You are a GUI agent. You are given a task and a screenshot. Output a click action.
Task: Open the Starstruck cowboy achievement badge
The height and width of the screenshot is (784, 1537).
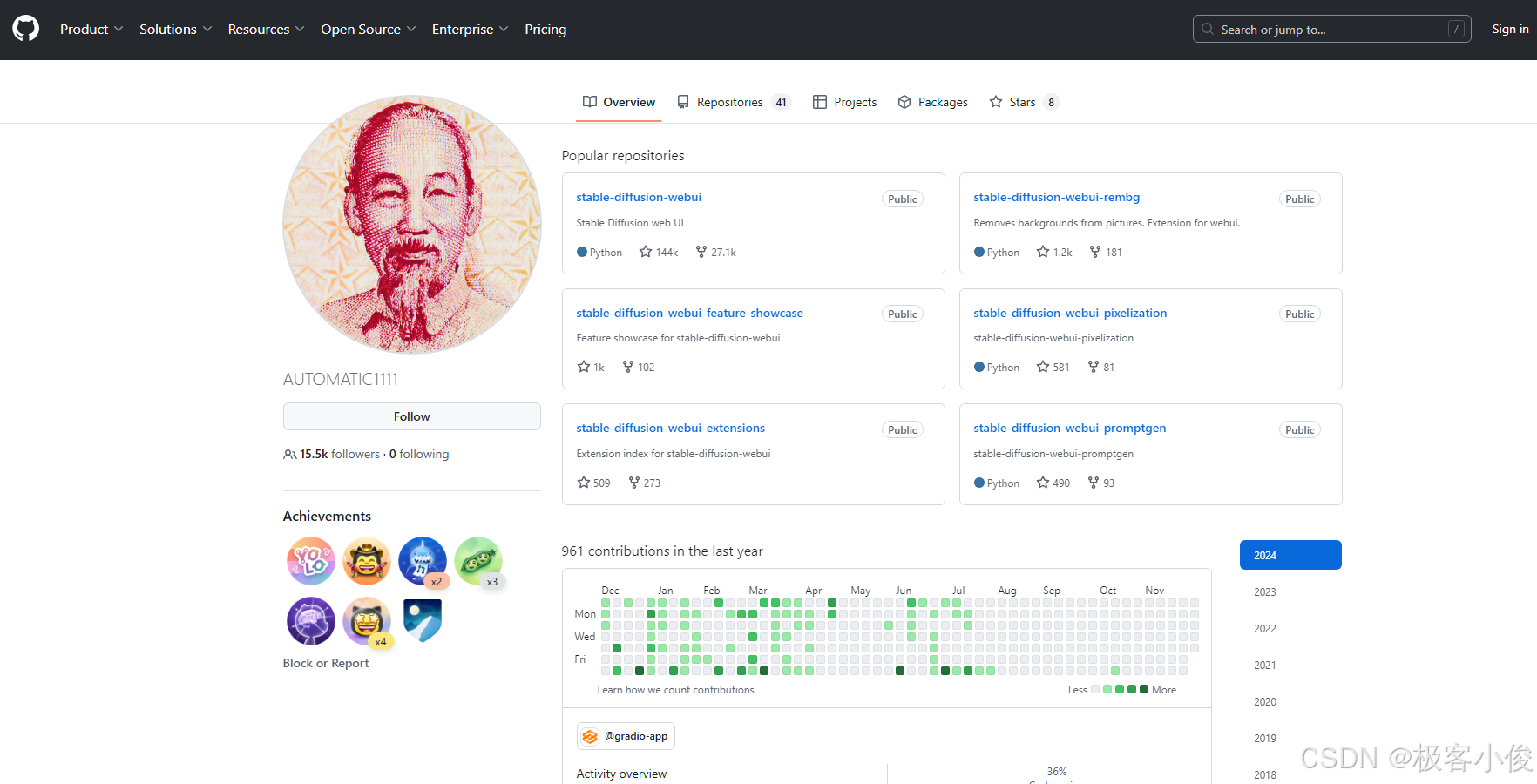[367, 561]
